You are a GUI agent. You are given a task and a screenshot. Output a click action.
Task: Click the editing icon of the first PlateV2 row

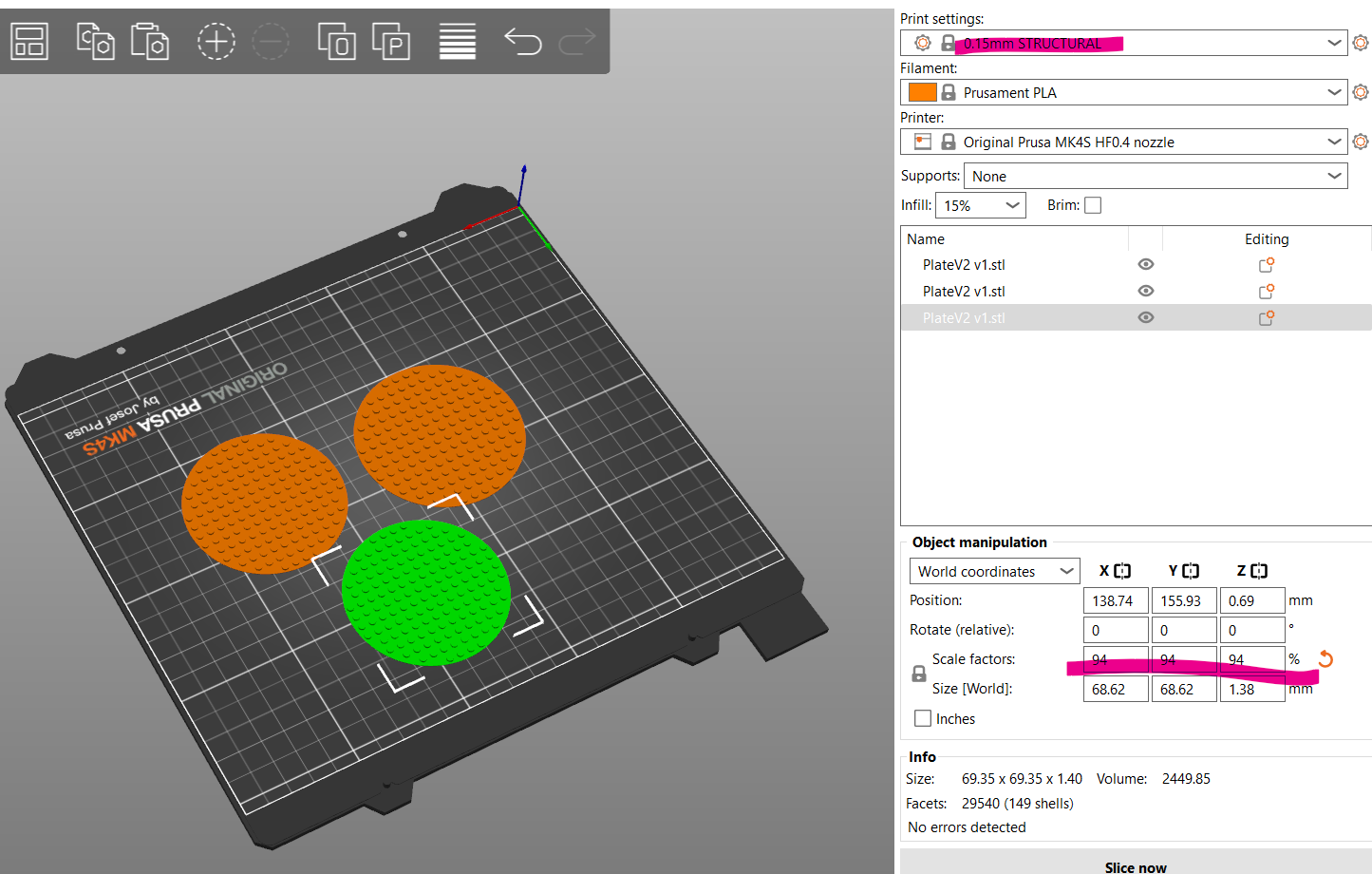click(x=1266, y=265)
